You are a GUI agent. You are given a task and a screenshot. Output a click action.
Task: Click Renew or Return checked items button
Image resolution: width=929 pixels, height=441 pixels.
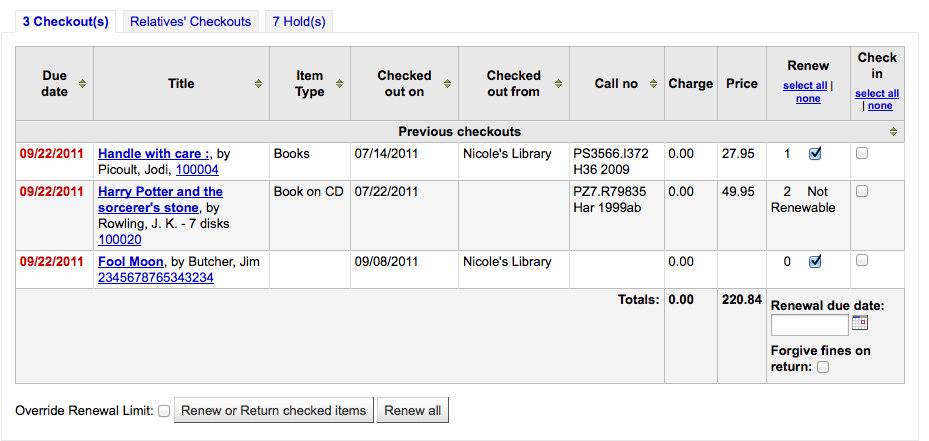pos(274,410)
